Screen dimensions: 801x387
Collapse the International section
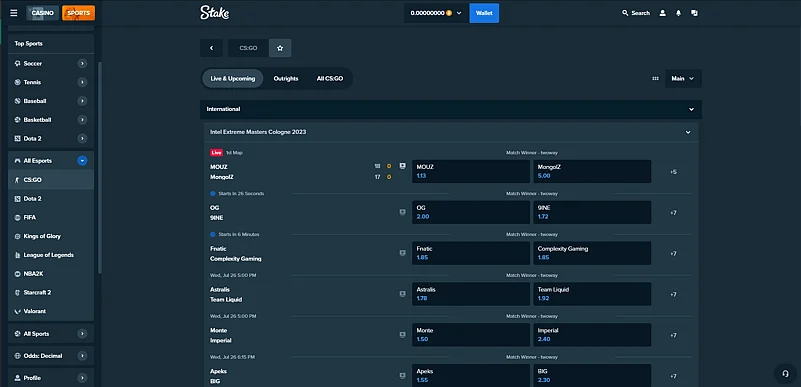click(x=691, y=109)
